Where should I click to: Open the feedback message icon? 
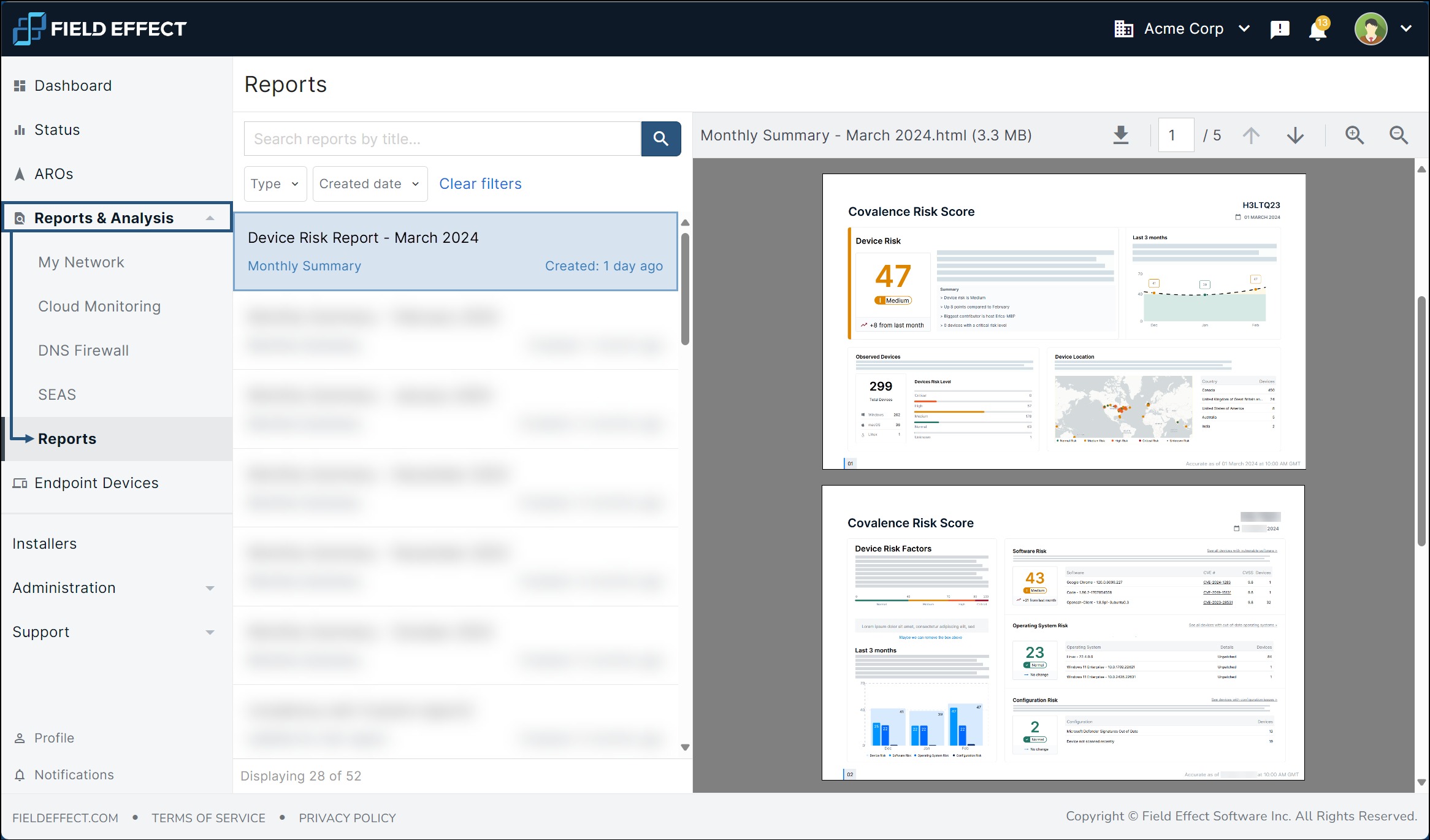pos(1280,29)
